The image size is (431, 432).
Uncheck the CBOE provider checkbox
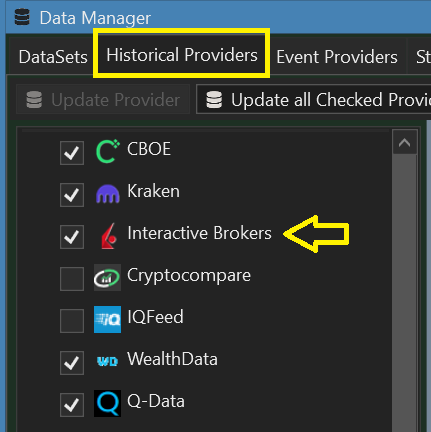[x=72, y=153]
